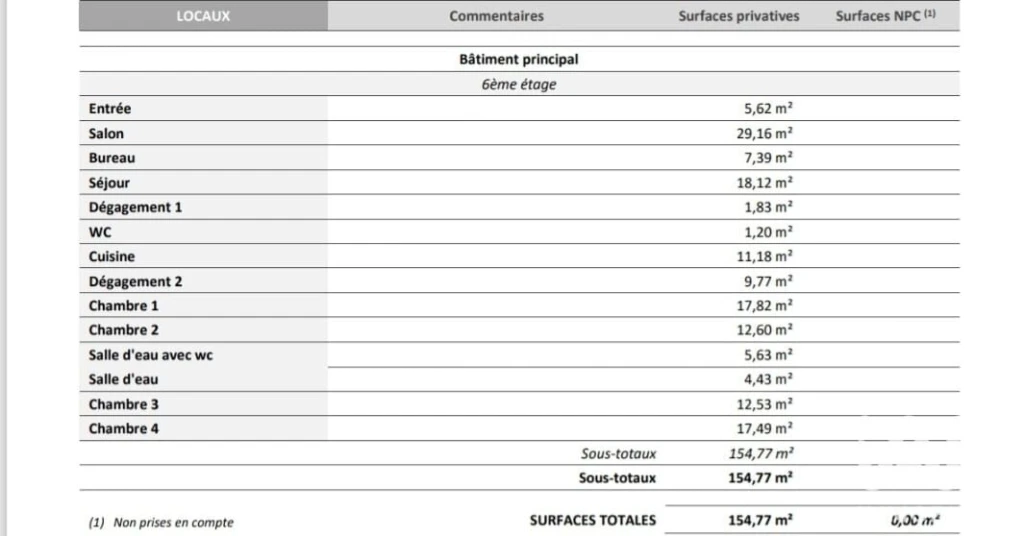Click the Surfaces privatives header

point(739,16)
